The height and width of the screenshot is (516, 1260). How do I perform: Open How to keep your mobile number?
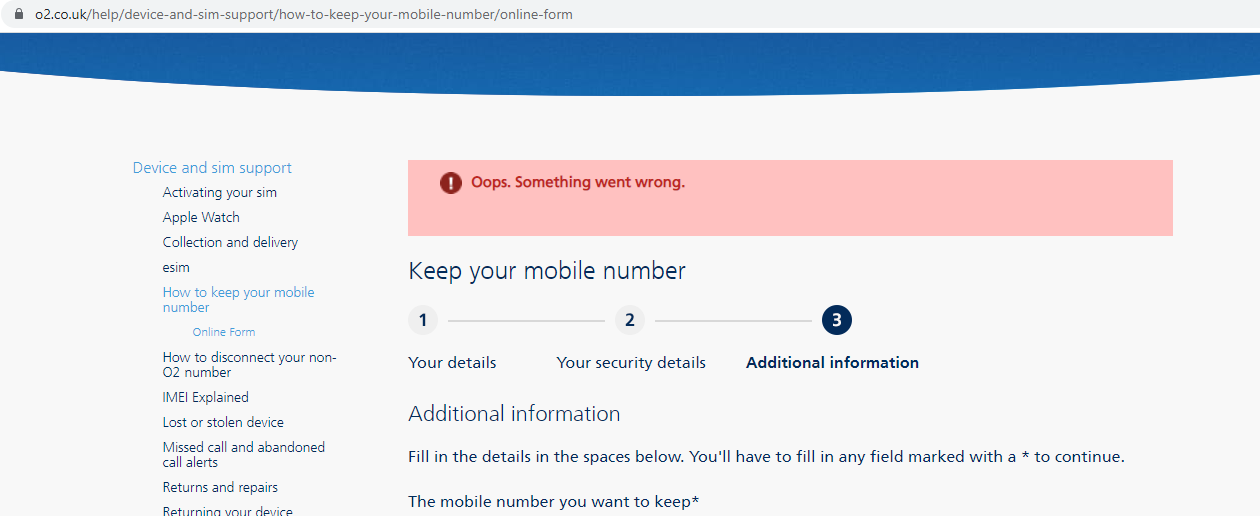click(x=239, y=300)
